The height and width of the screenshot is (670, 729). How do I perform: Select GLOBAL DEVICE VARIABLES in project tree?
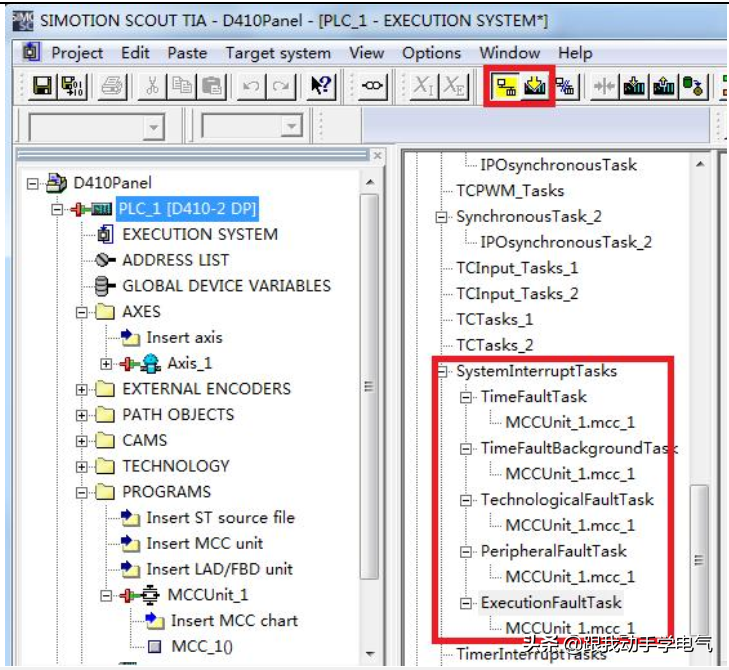[x=225, y=285]
